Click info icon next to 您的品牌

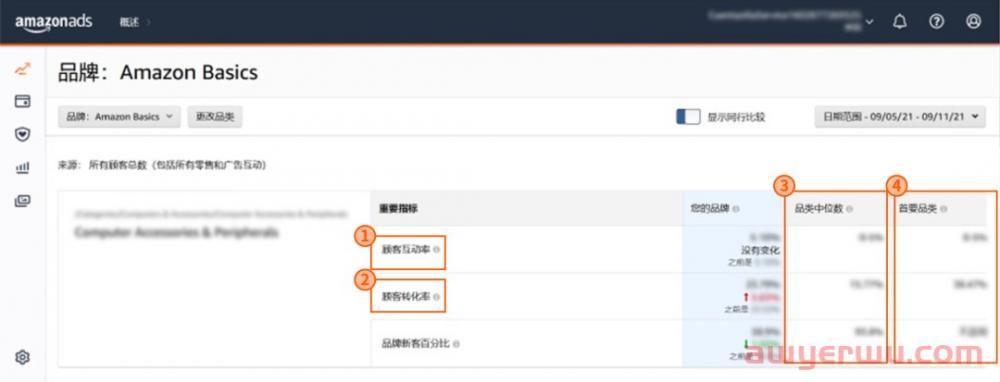735,209
